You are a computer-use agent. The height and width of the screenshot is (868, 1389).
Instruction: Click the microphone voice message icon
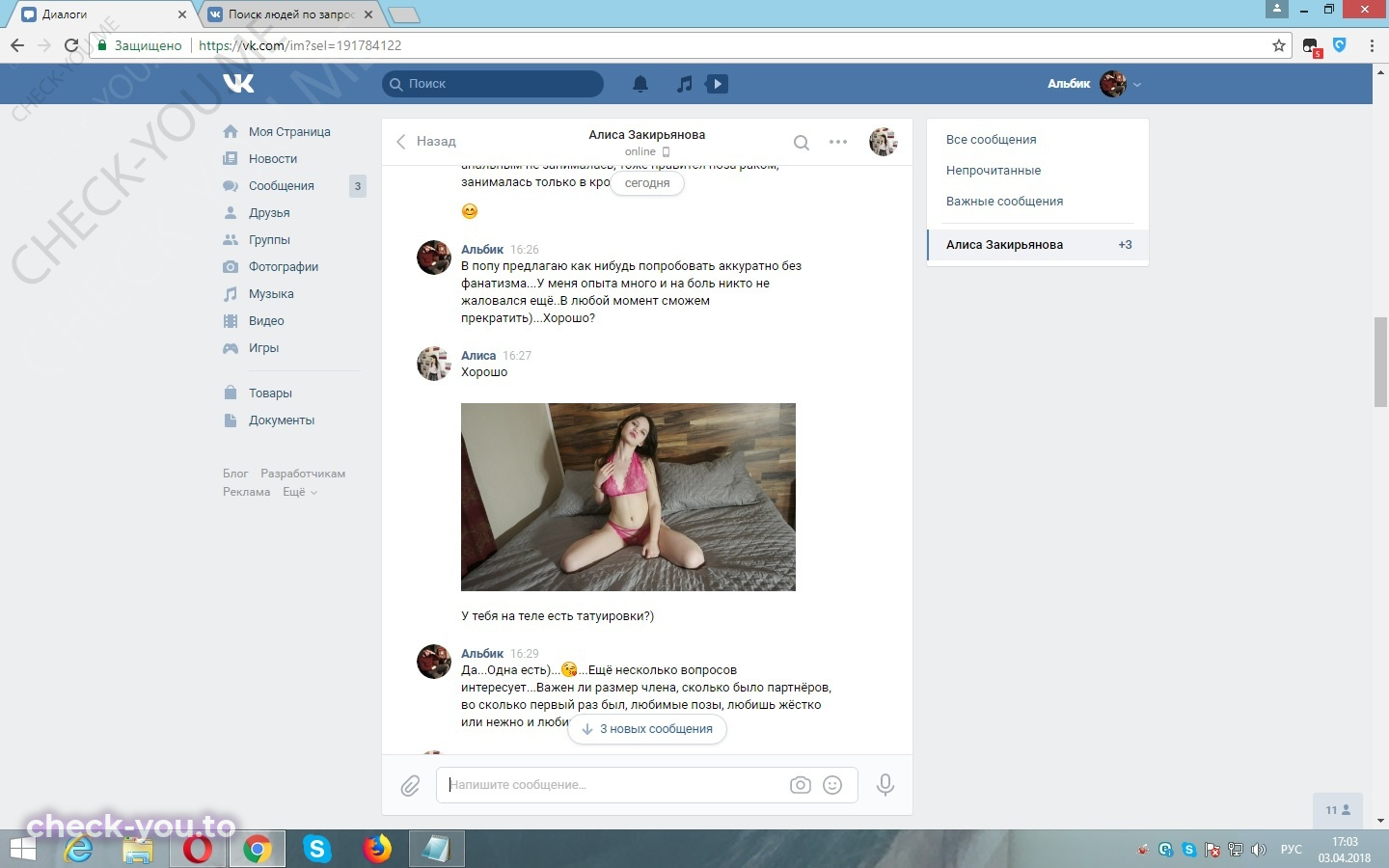885,785
